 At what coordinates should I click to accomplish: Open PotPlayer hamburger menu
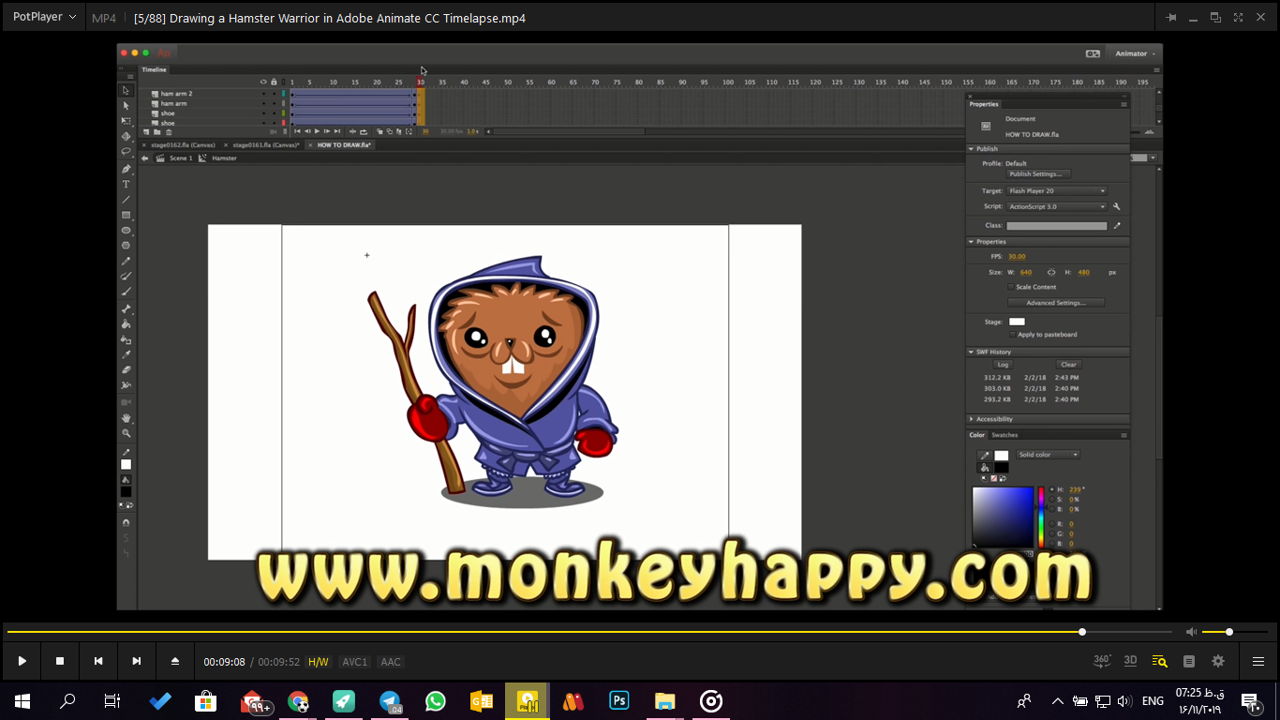click(x=1258, y=661)
